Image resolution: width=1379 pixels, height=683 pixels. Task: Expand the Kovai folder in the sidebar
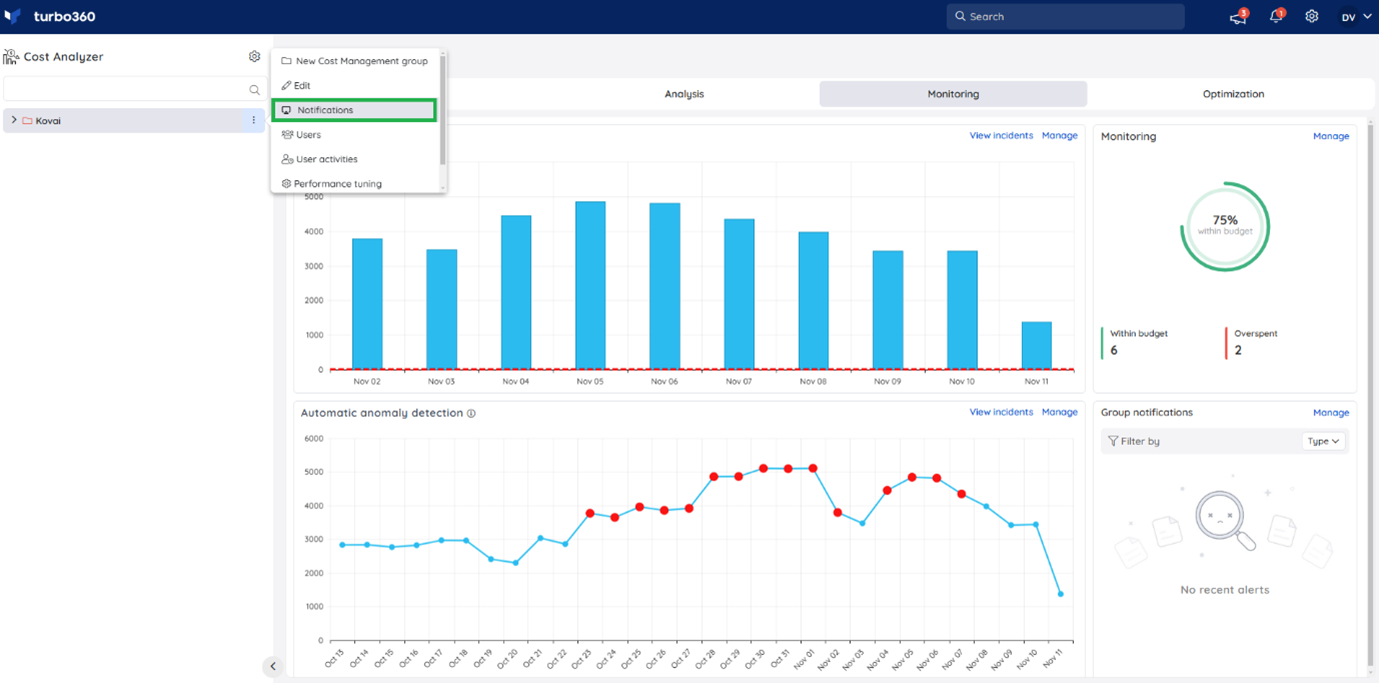point(13,120)
